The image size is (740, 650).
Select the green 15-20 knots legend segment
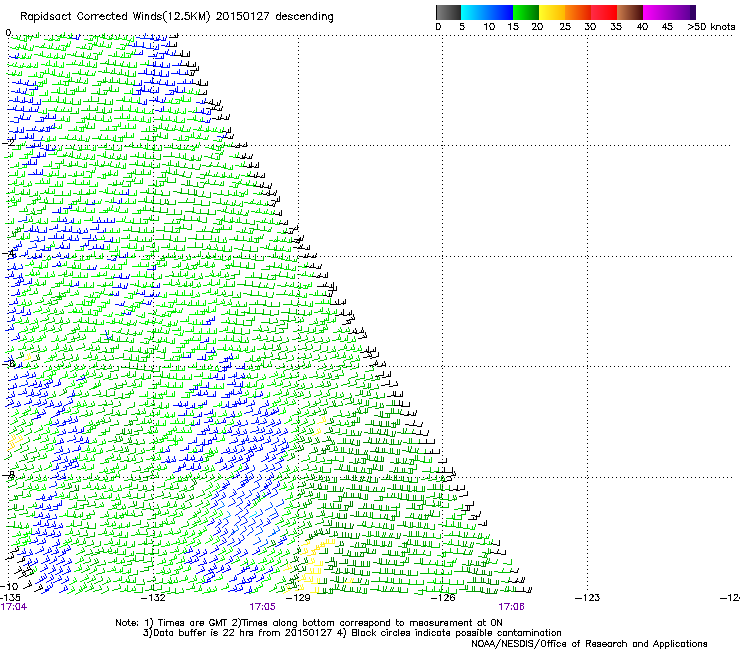(x=526, y=12)
